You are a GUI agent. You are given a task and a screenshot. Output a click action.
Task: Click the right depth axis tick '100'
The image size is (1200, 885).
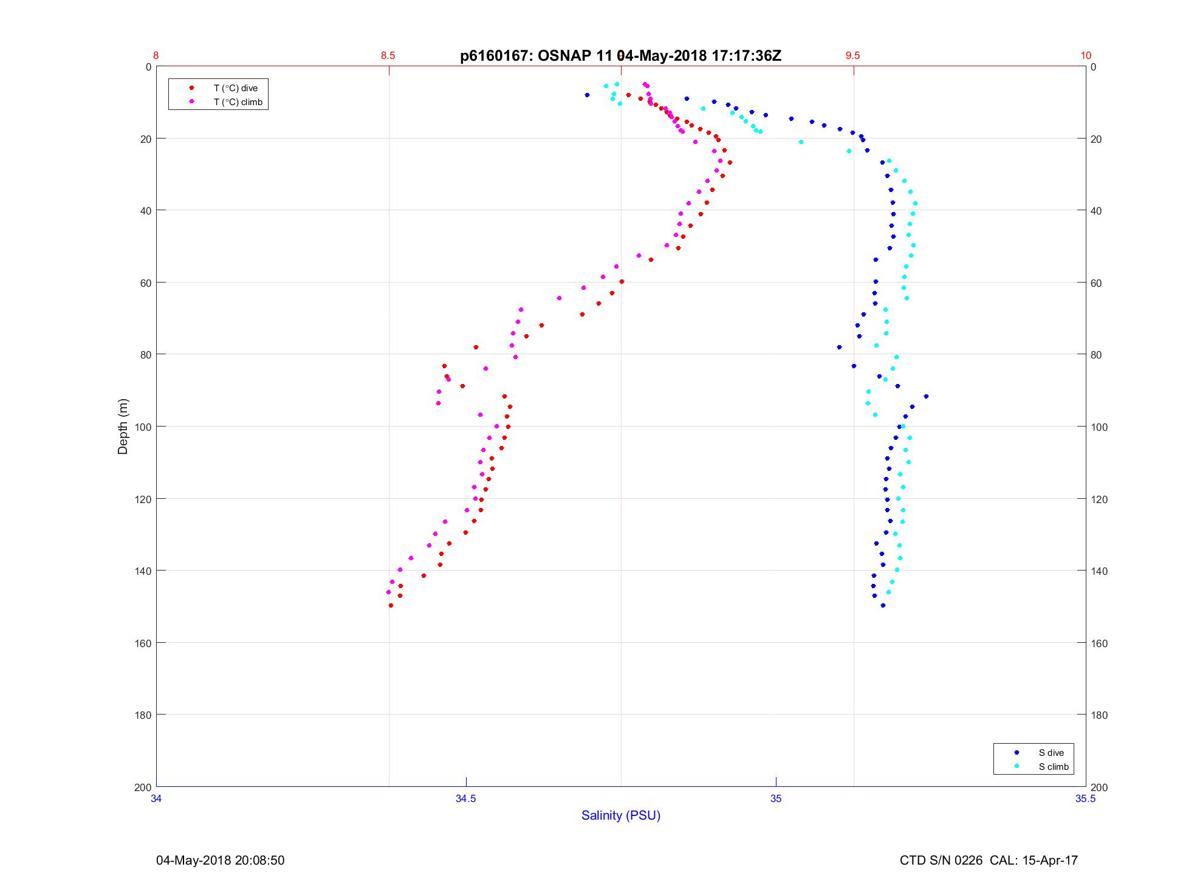tap(1099, 427)
